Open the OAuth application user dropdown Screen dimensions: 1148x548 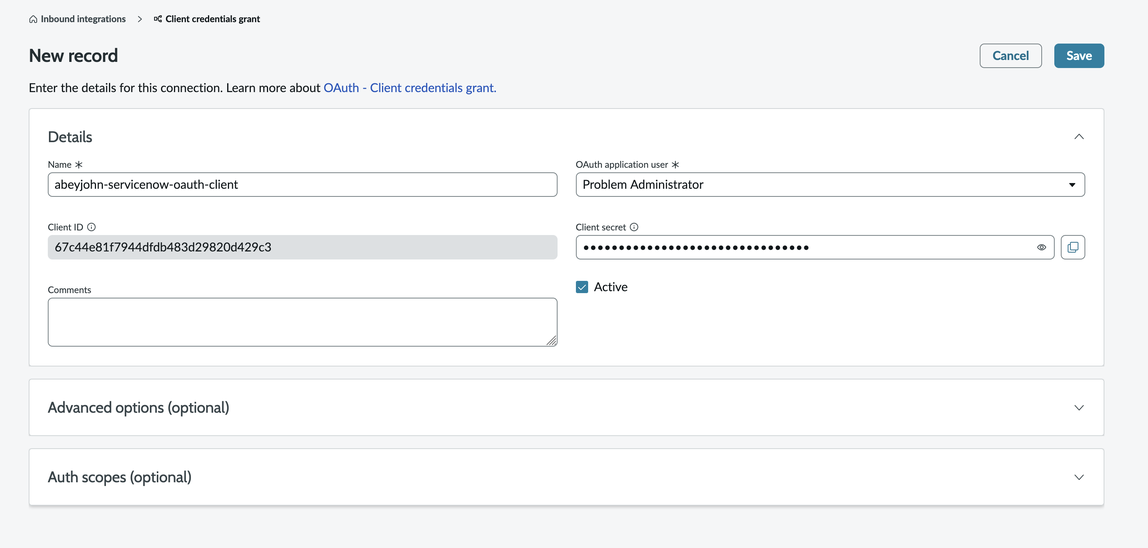[830, 185]
